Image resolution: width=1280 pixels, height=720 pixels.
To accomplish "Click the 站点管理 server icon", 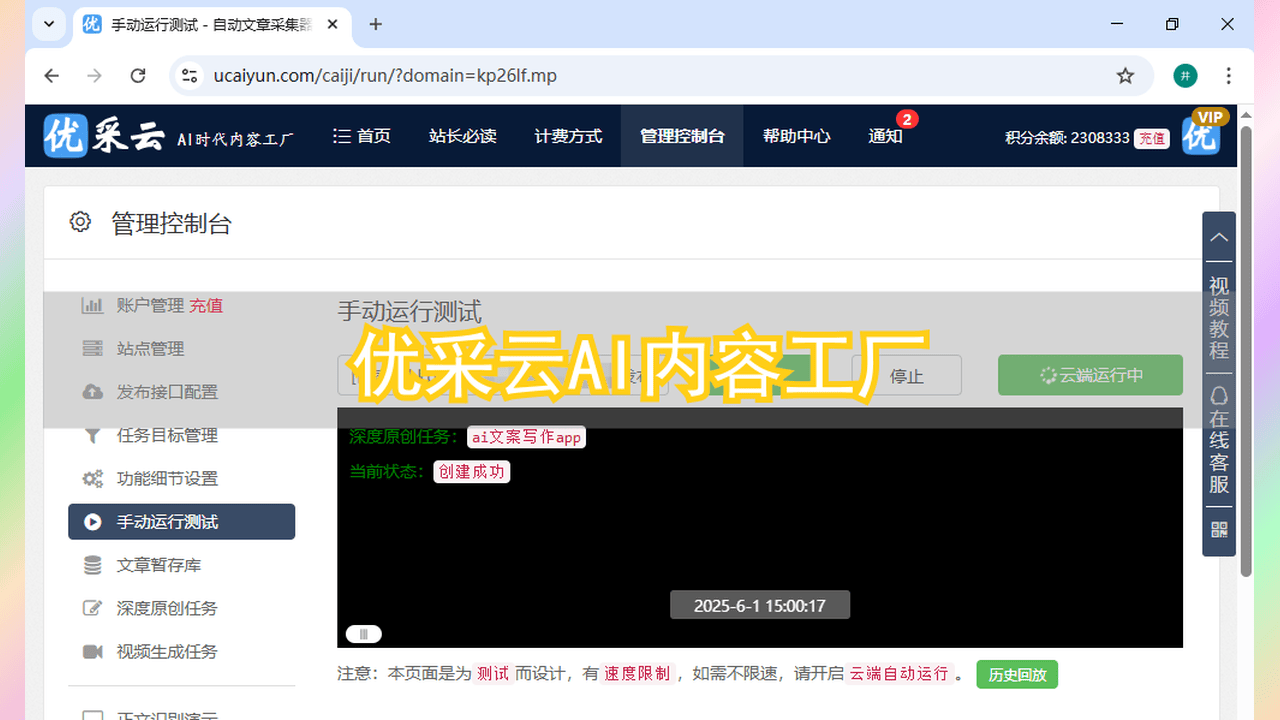I will coord(92,349).
